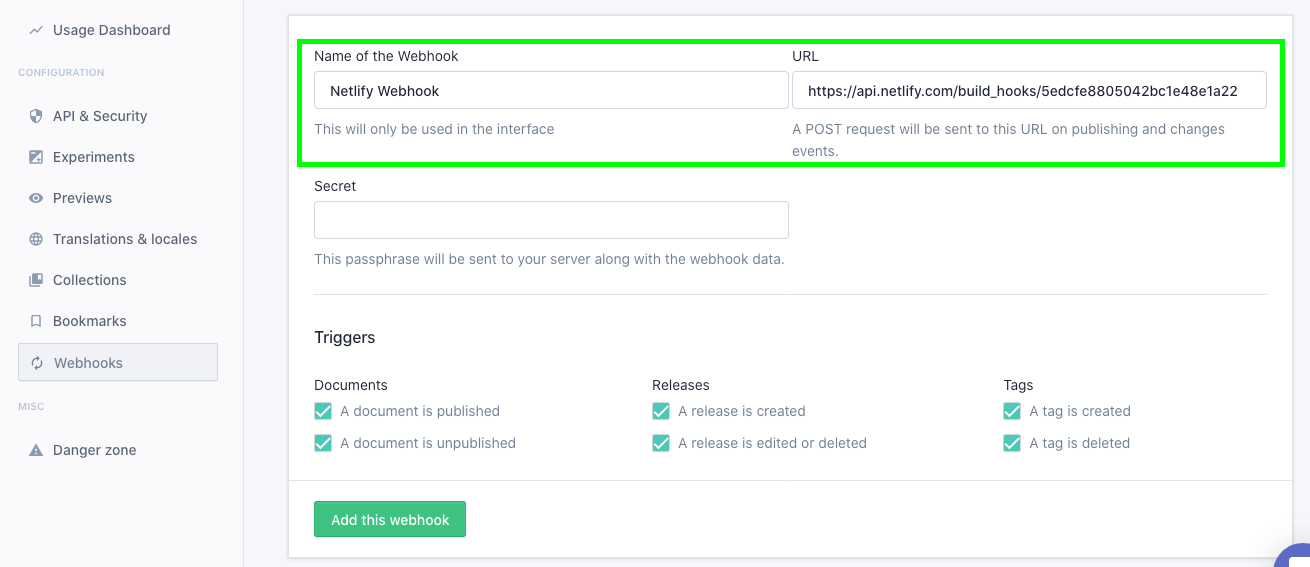The image size is (1310, 567).
Task: Toggle 'A document is unpublished' checkbox
Action: 323,443
